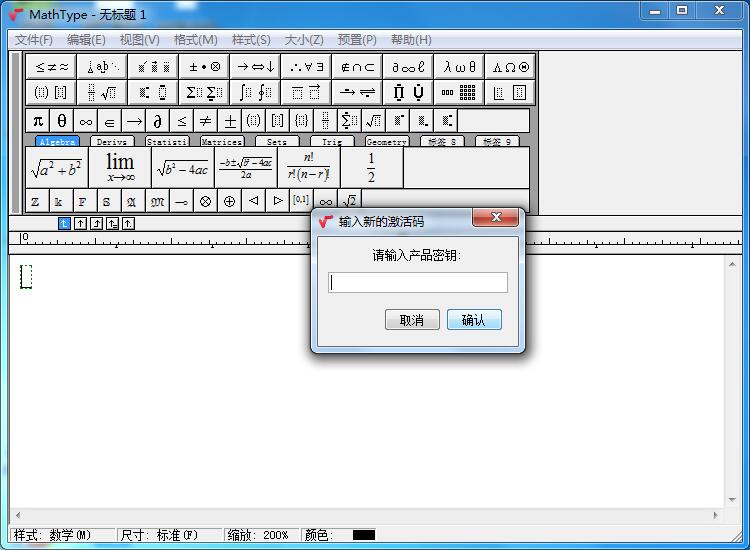The width and height of the screenshot is (750, 550).
Task: Select the fourth tab stop alignment button
Action: pyautogui.click(x=112, y=223)
